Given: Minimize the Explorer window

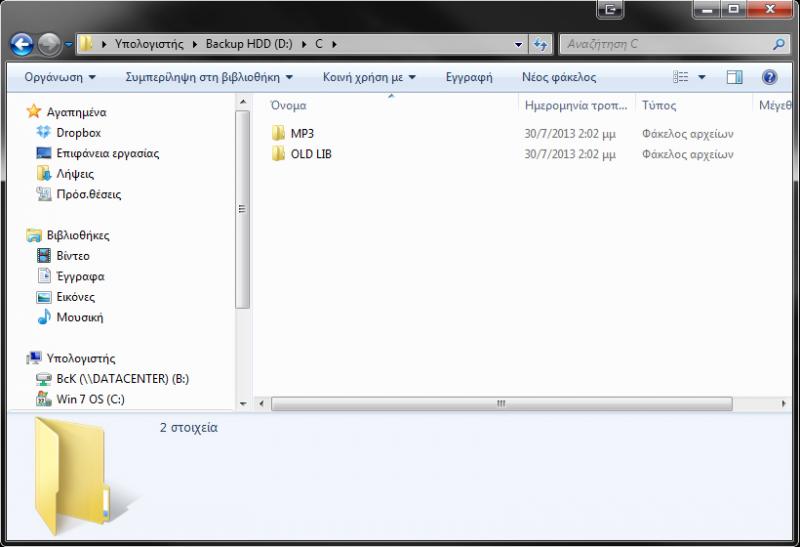Looking at the screenshot, I should coord(707,9).
